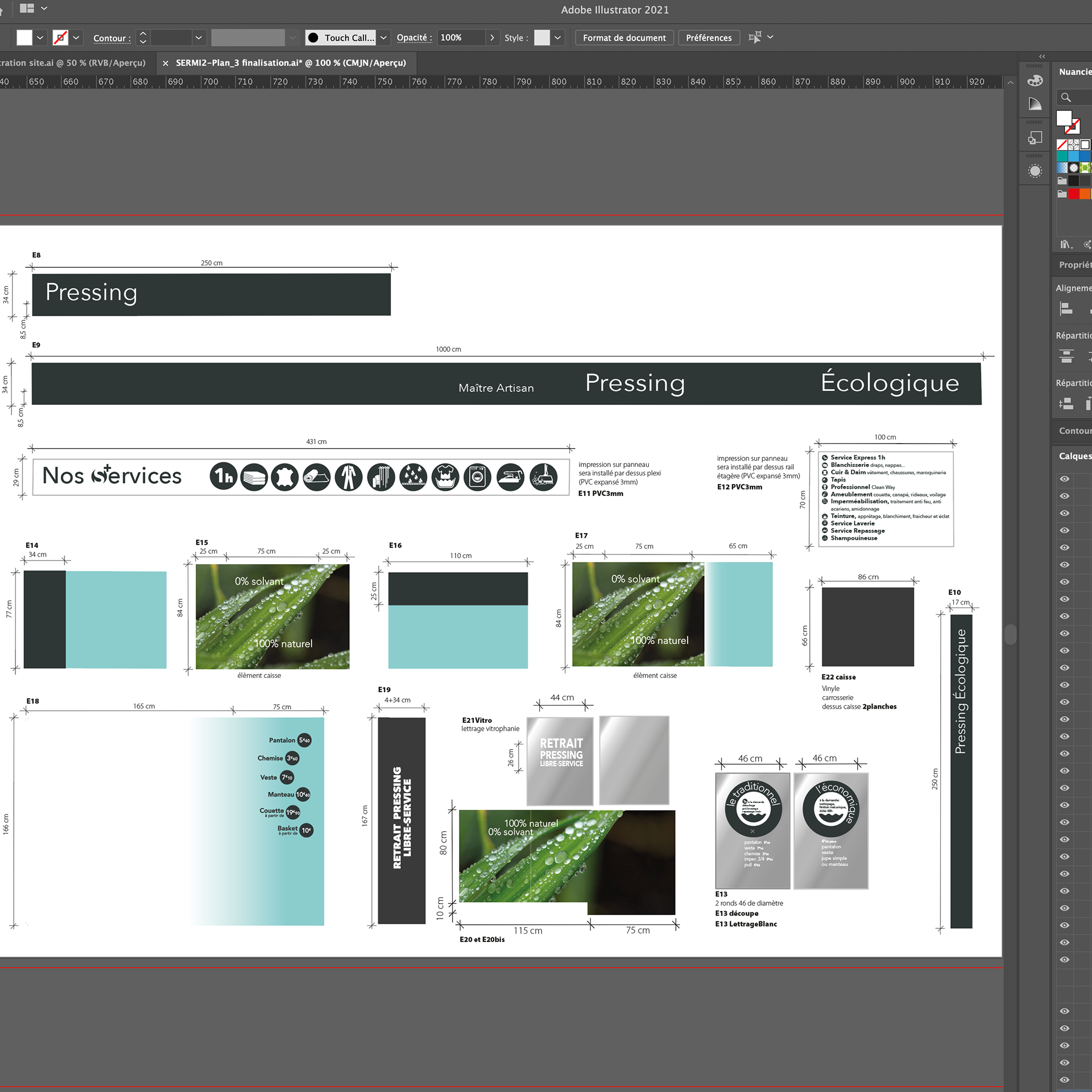This screenshot has height=1092, width=1092.
Task: Click the align-left icon in Alignement
Action: click(1066, 309)
